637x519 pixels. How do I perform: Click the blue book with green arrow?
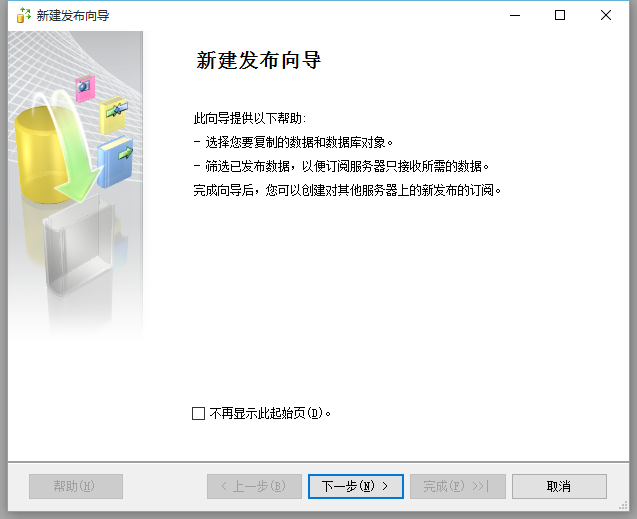(x=115, y=162)
